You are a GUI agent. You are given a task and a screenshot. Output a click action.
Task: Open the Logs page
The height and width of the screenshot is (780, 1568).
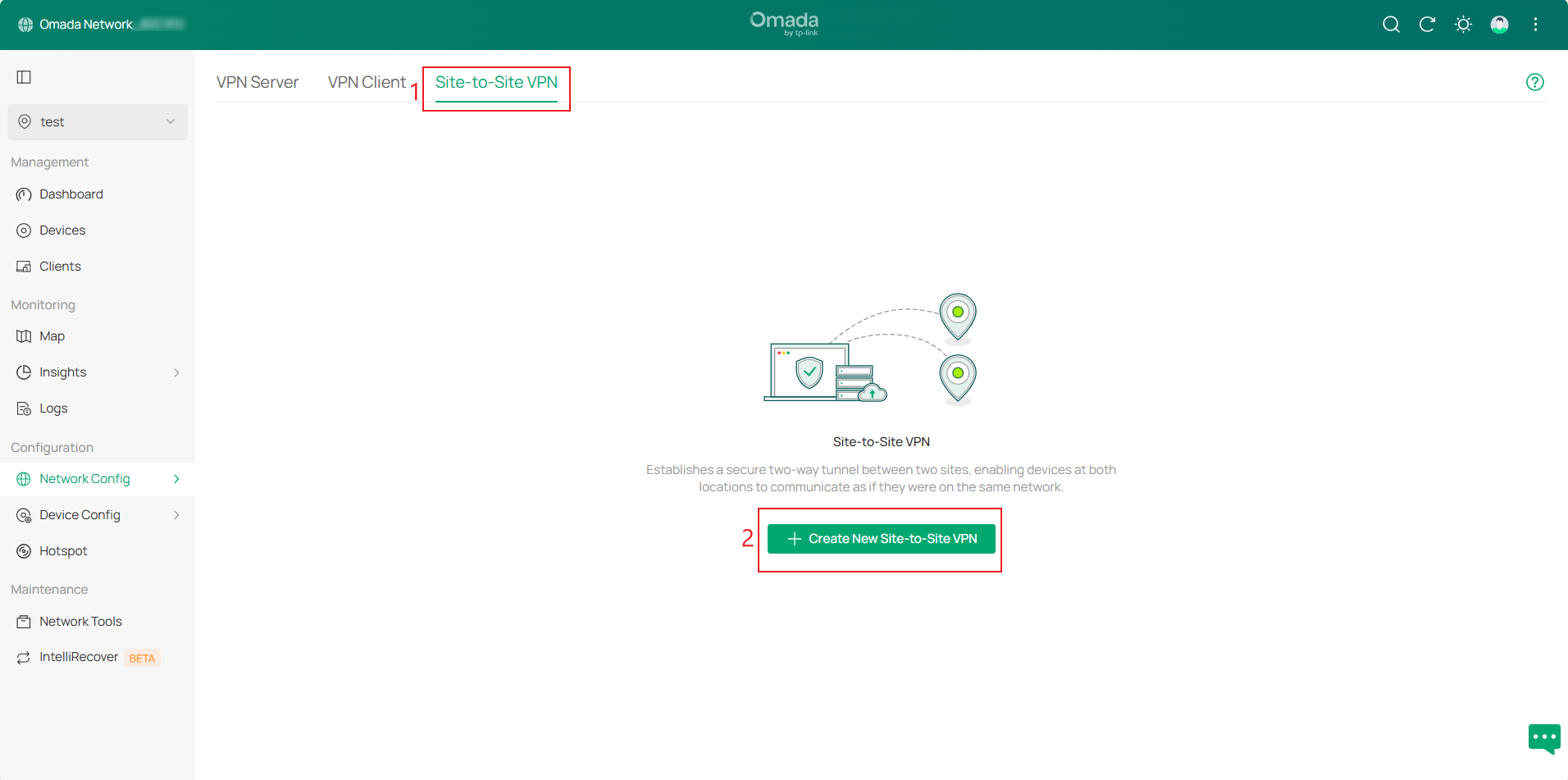tap(52, 408)
